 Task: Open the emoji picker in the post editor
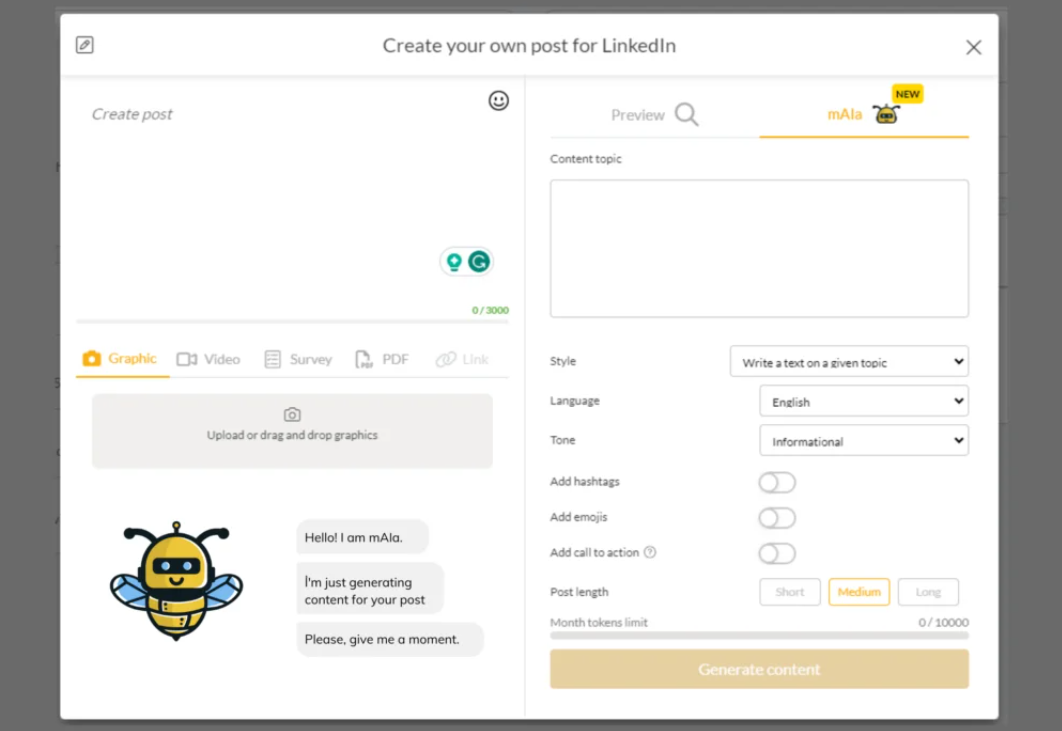click(498, 101)
